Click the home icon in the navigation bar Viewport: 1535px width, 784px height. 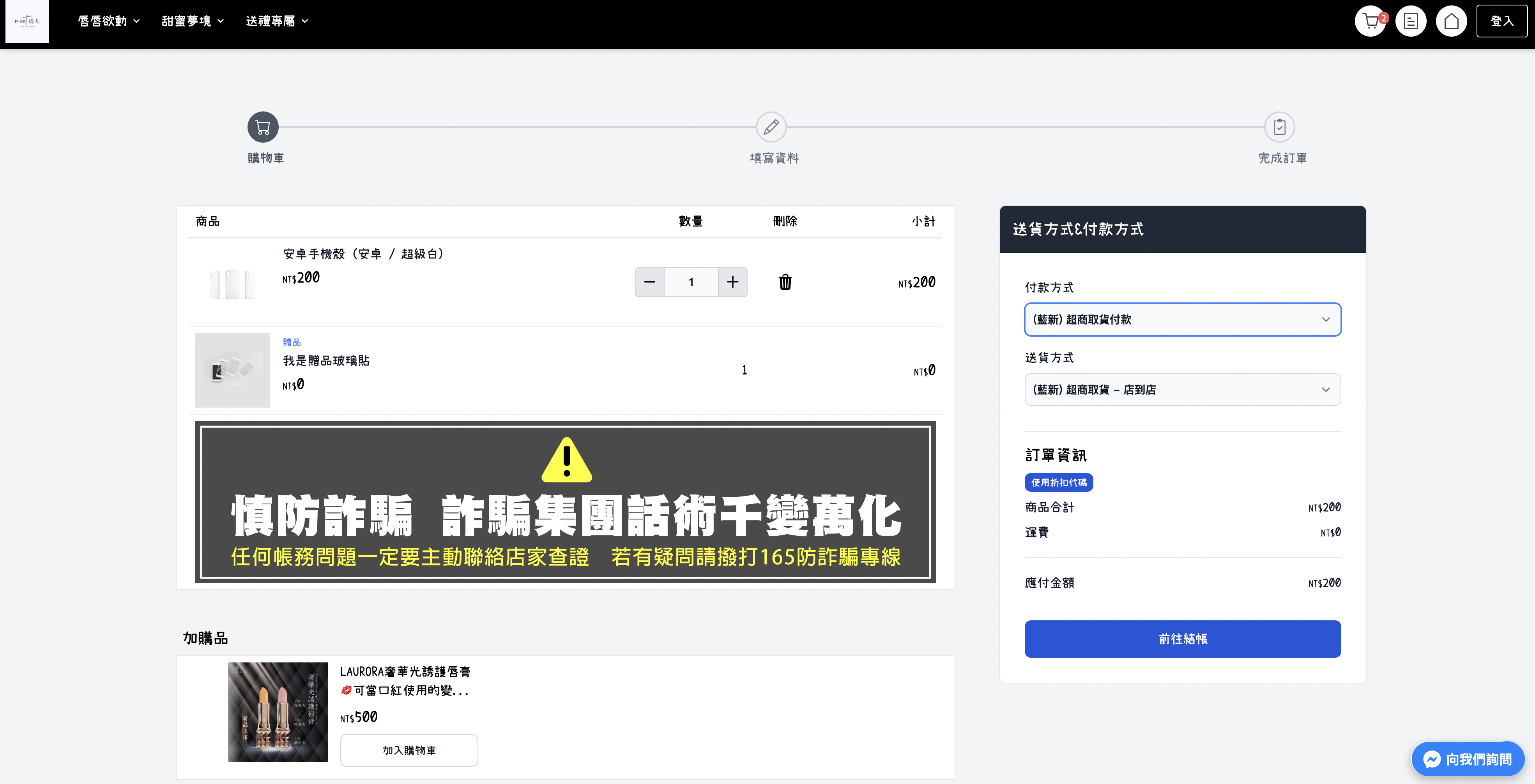(1452, 21)
